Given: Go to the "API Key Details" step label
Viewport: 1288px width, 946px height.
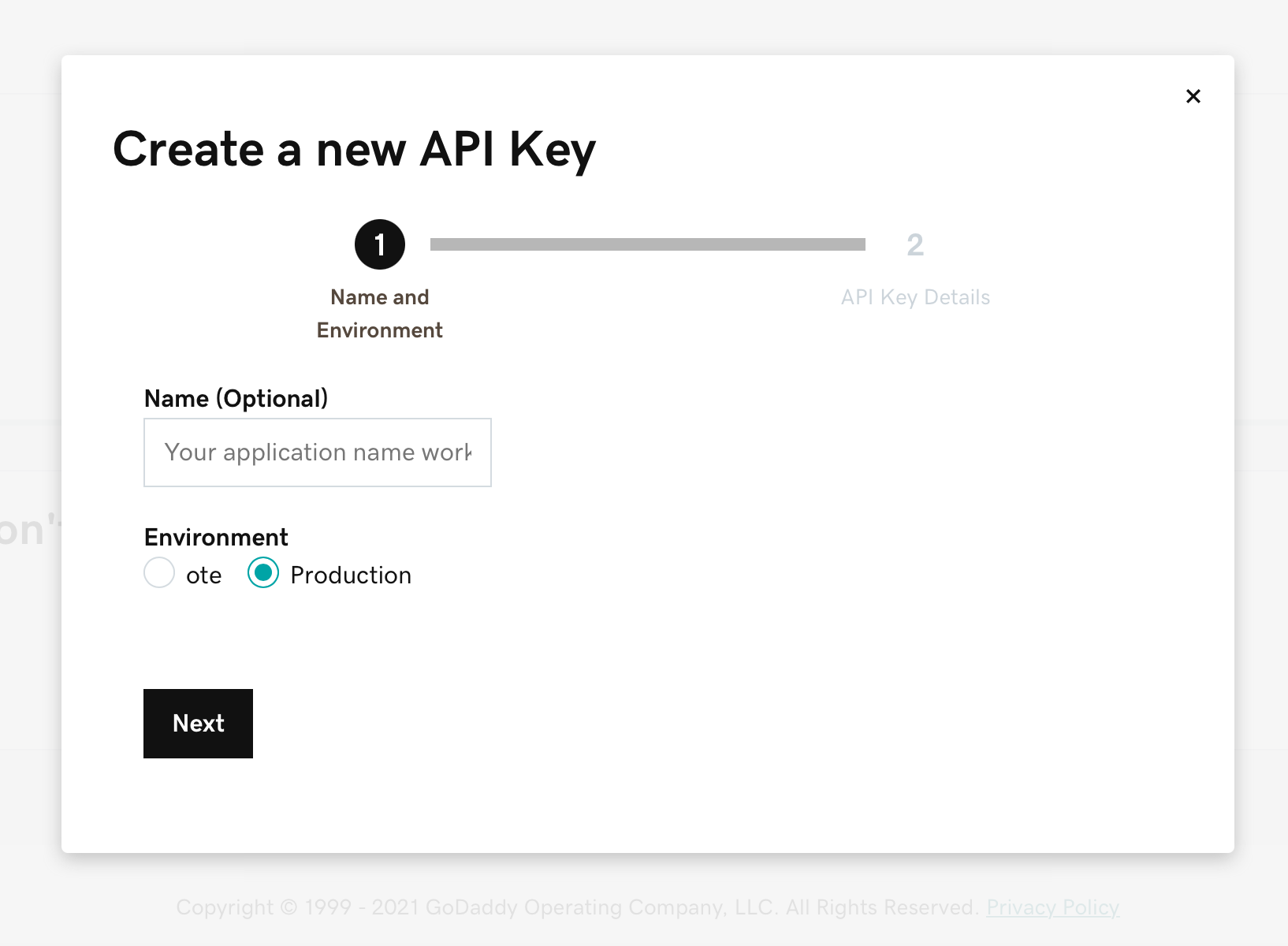Looking at the screenshot, I should click(915, 297).
